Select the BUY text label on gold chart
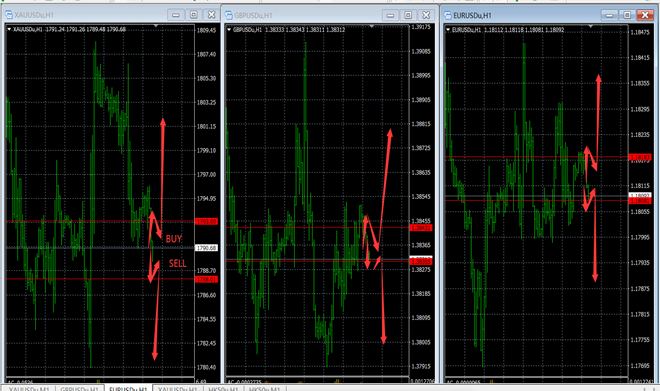Image resolution: width=660 pixels, height=391 pixels. [x=173, y=239]
